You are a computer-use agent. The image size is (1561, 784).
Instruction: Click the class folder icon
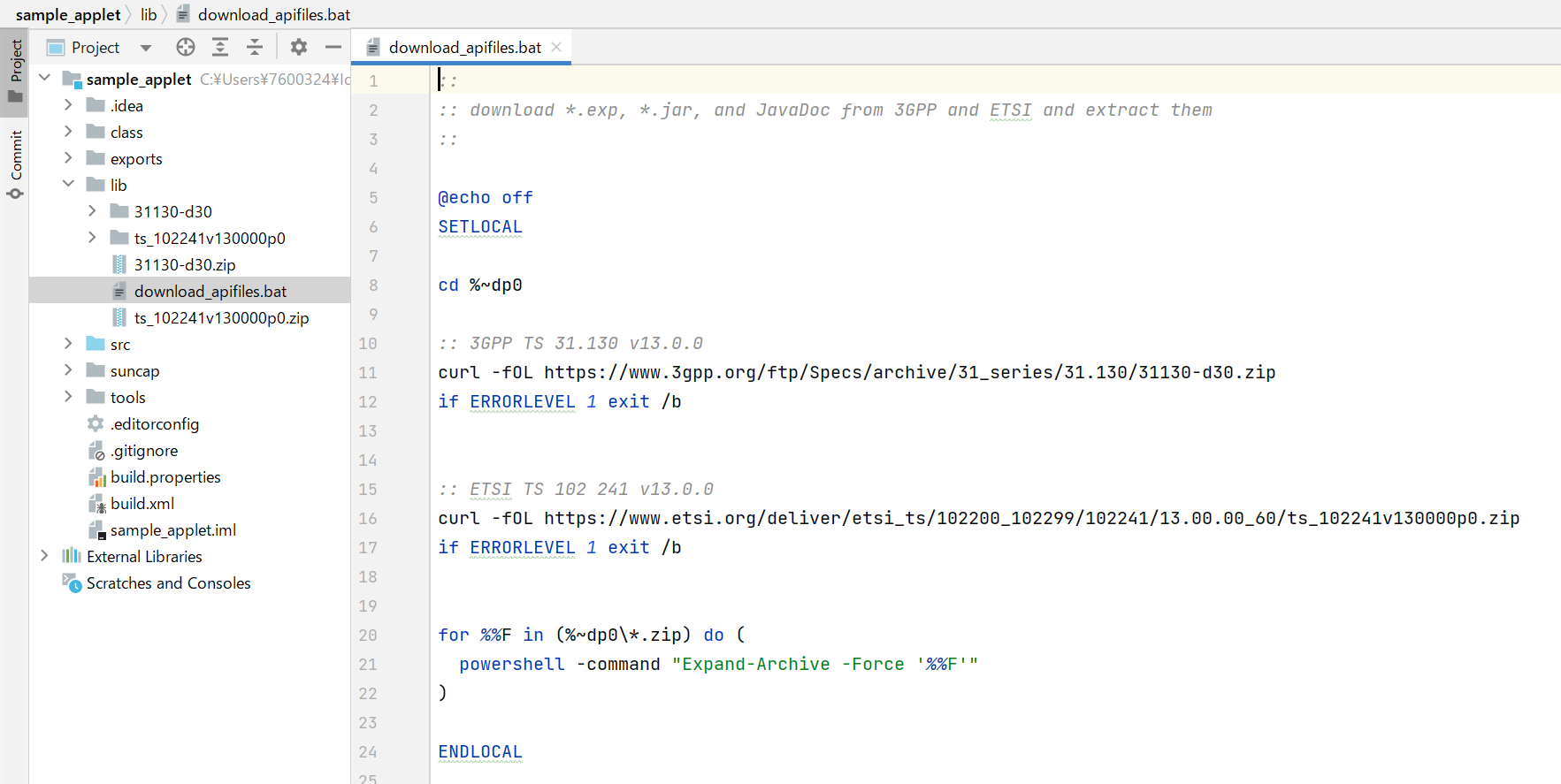click(x=96, y=132)
